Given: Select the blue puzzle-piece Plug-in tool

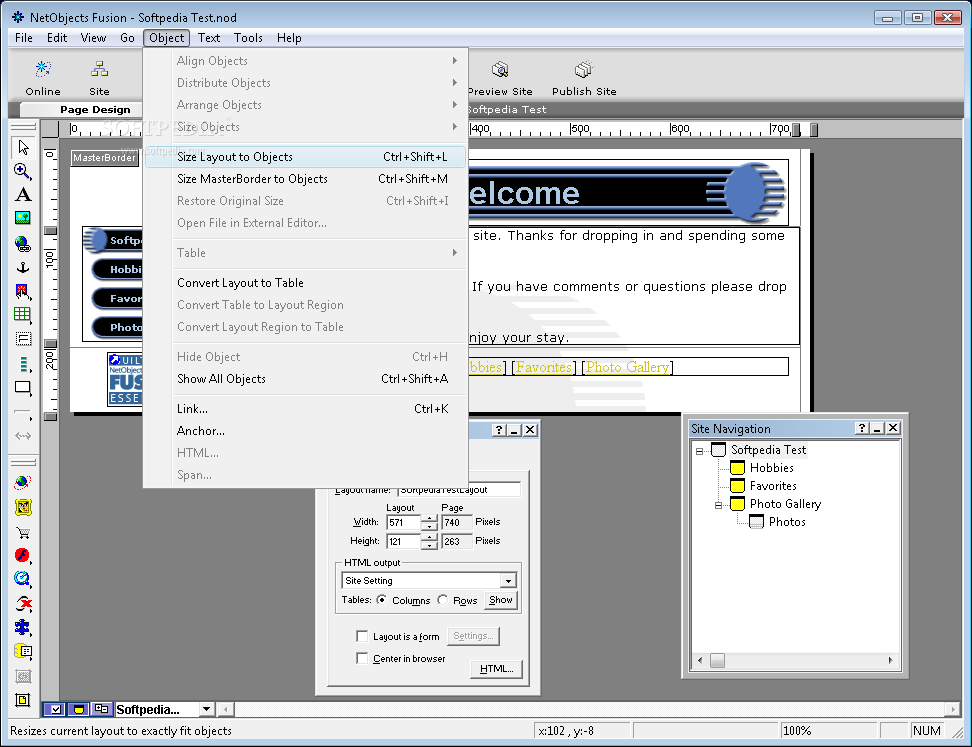Looking at the screenshot, I should click(x=23, y=627).
